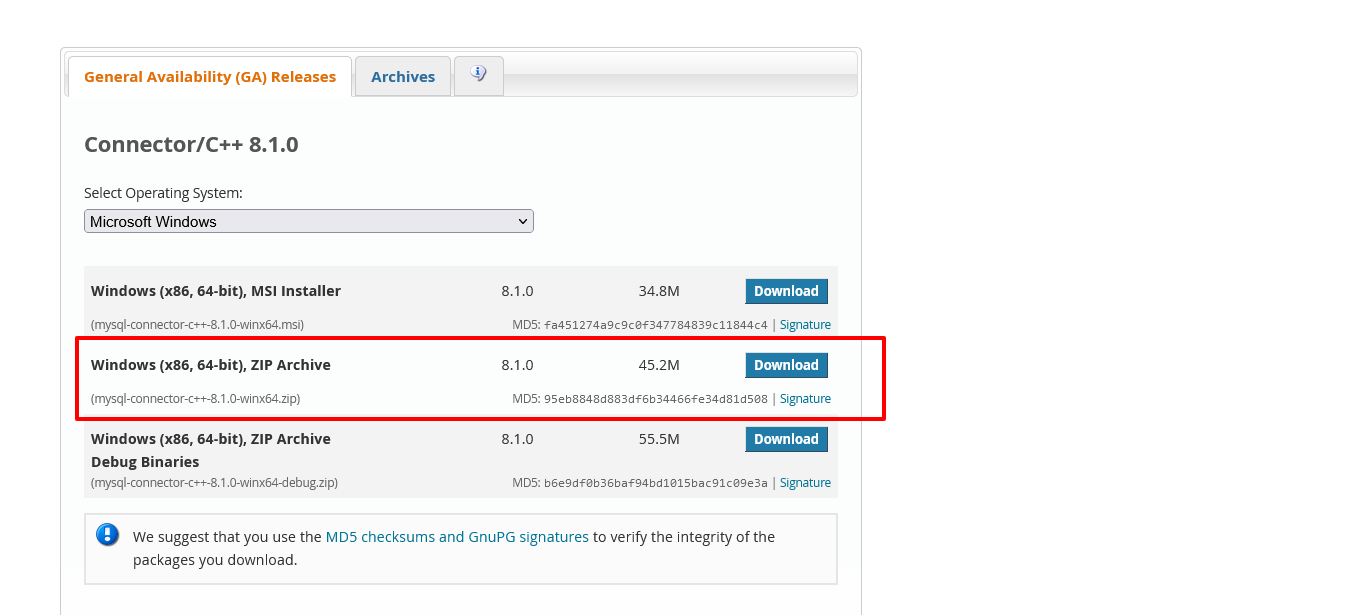Choose an OS from the Select Operating System menu

tap(308, 221)
